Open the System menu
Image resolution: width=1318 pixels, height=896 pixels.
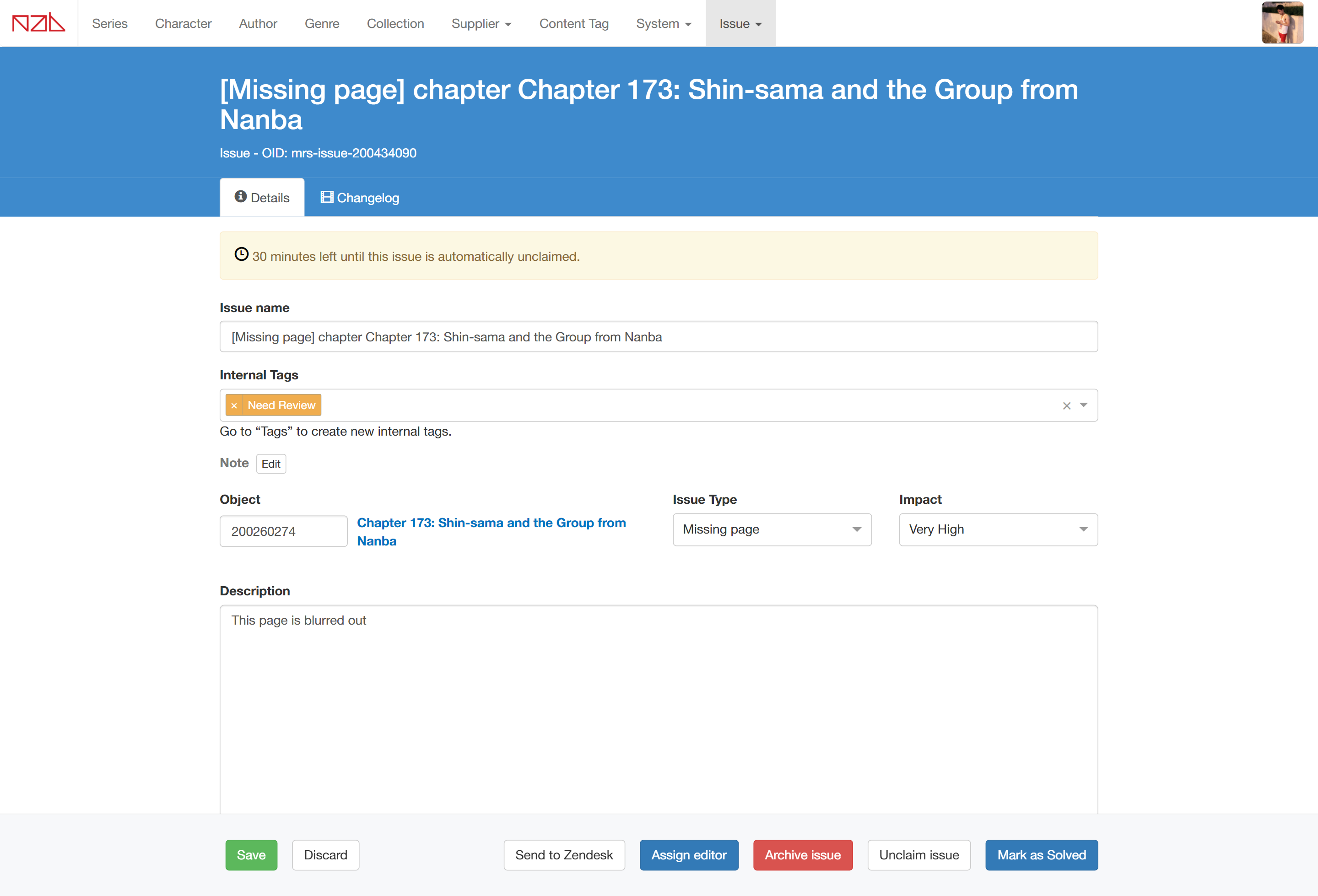pyautogui.click(x=663, y=24)
